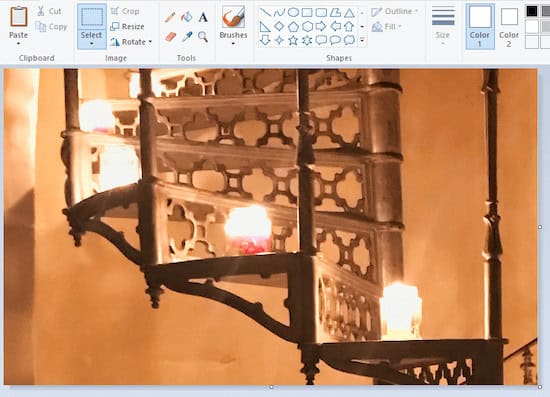Select the Pencil tool

(x=170, y=17)
